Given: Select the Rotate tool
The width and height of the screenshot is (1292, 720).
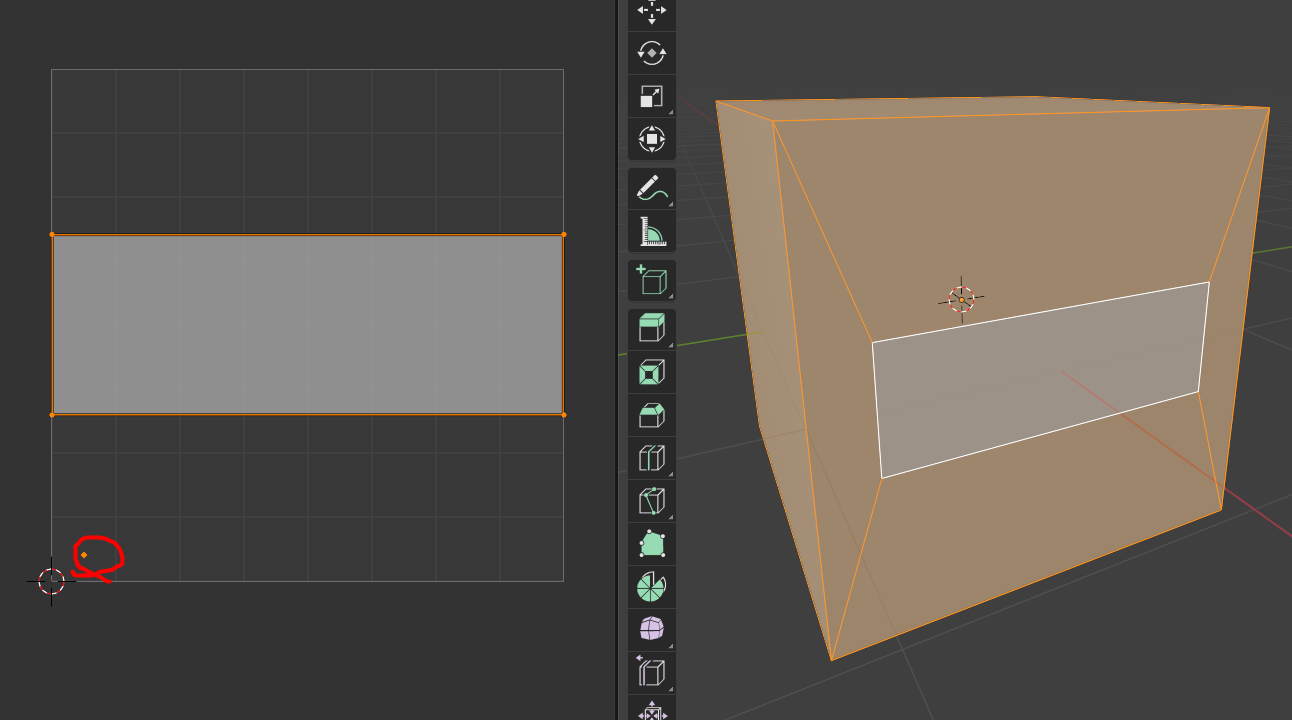Looking at the screenshot, I should (652, 52).
